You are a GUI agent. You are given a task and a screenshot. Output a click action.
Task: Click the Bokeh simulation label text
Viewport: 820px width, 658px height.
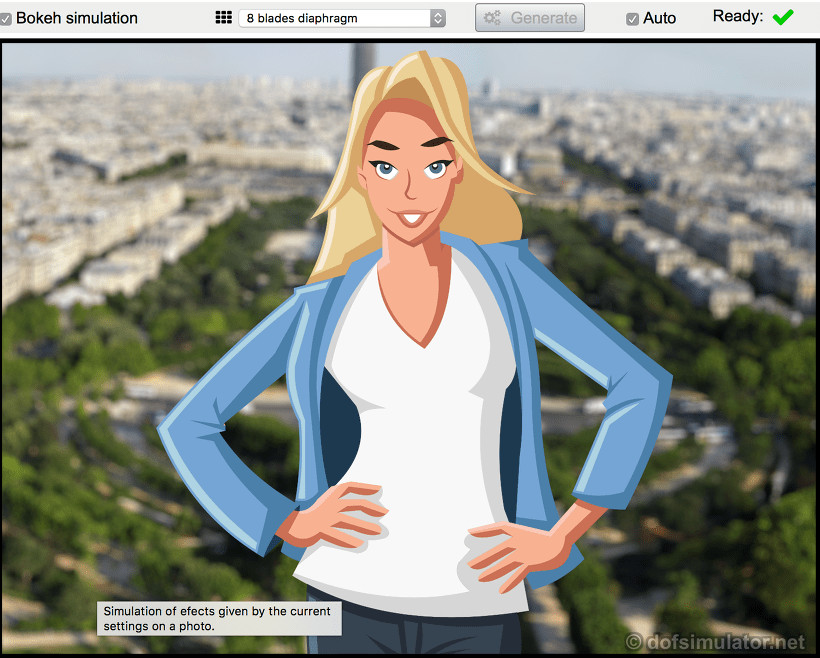pyautogui.click(x=77, y=18)
